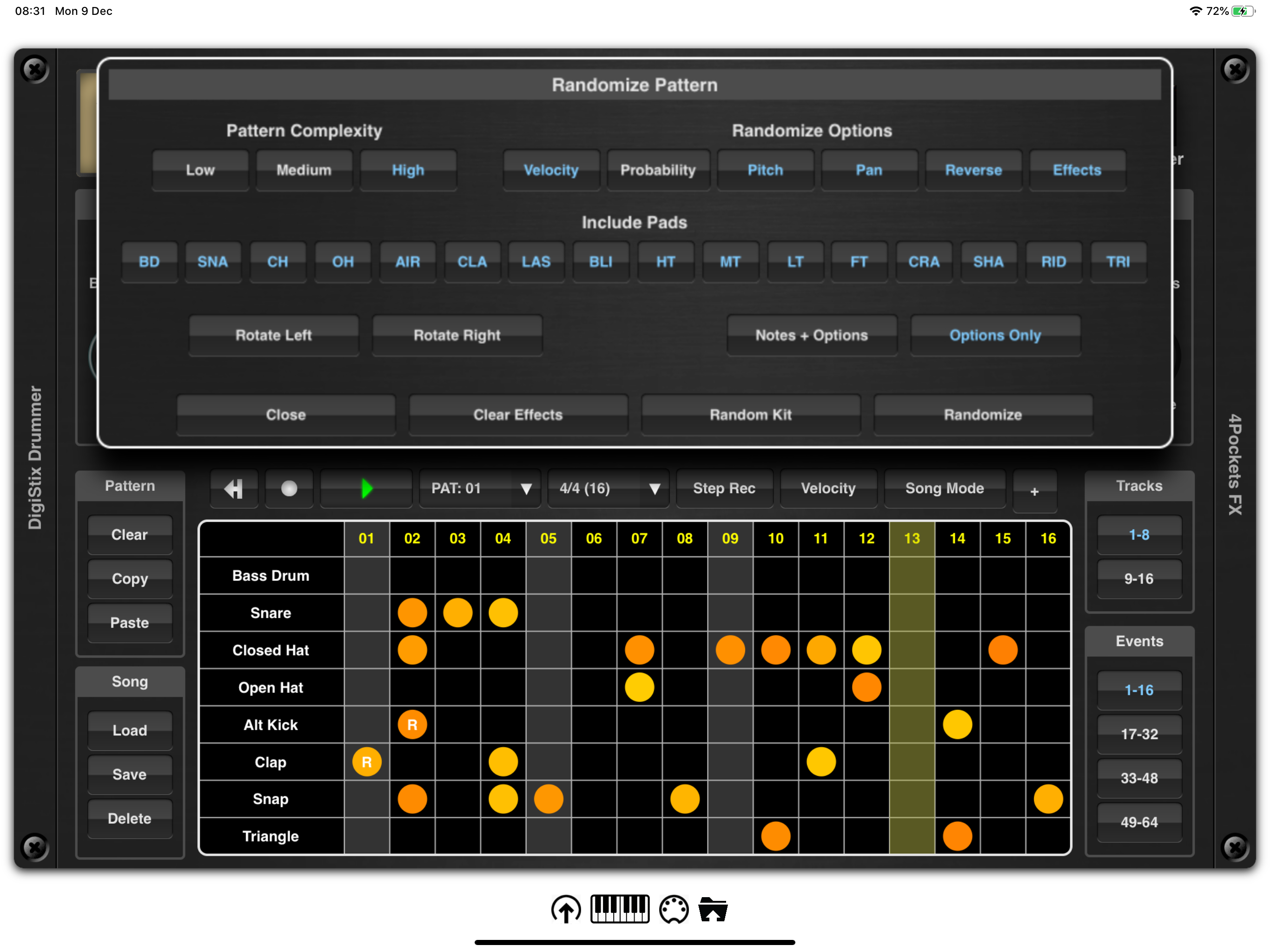Select the Notes + Options mode
This screenshot has height=952, width=1270.
(811, 335)
